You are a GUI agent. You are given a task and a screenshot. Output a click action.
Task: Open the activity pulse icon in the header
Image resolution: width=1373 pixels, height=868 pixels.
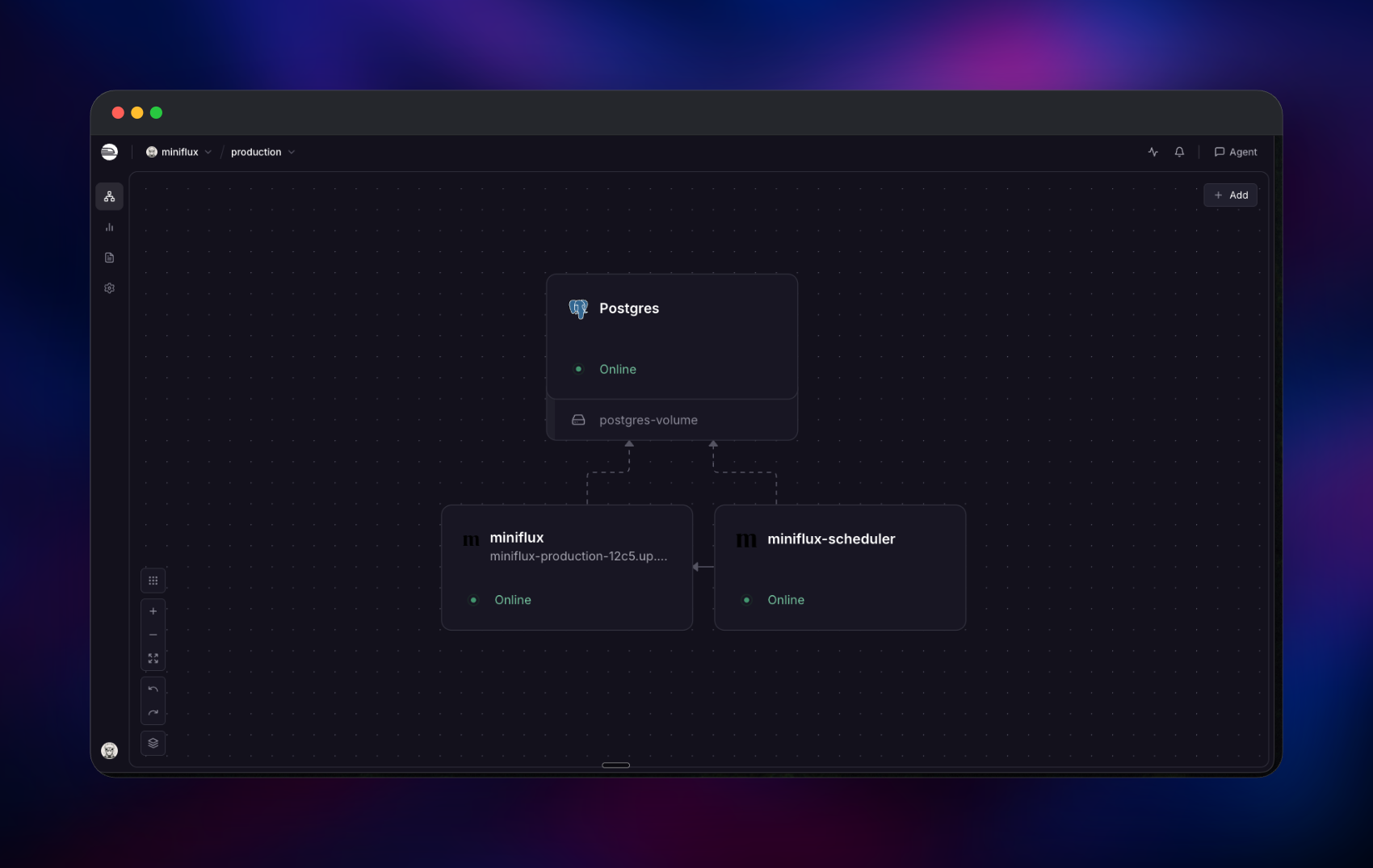[x=1153, y=152]
